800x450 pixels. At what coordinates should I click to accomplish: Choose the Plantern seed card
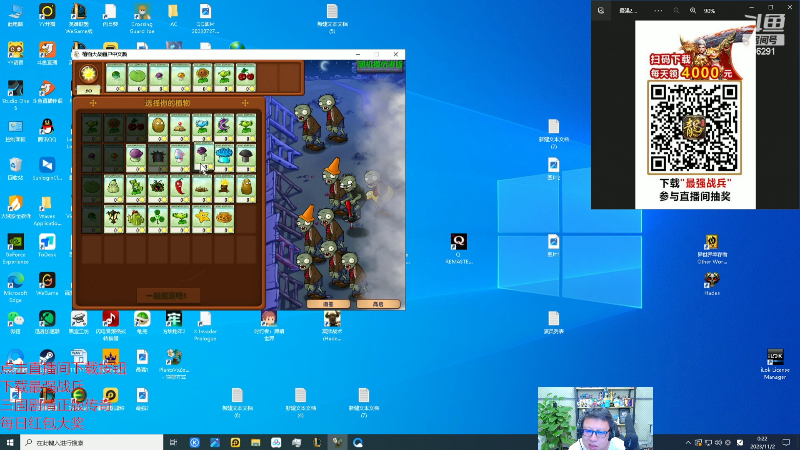tap(114, 220)
